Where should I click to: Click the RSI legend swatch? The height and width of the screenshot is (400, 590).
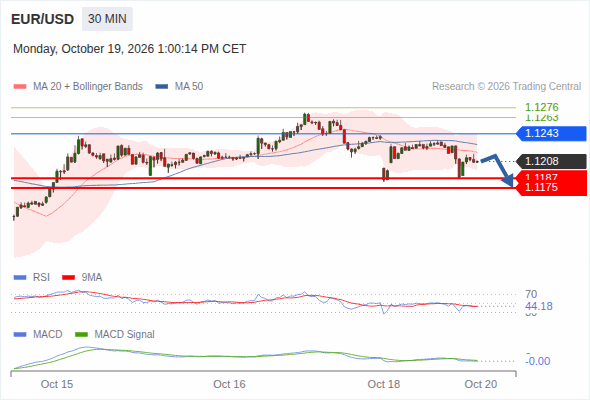click(20, 278)
